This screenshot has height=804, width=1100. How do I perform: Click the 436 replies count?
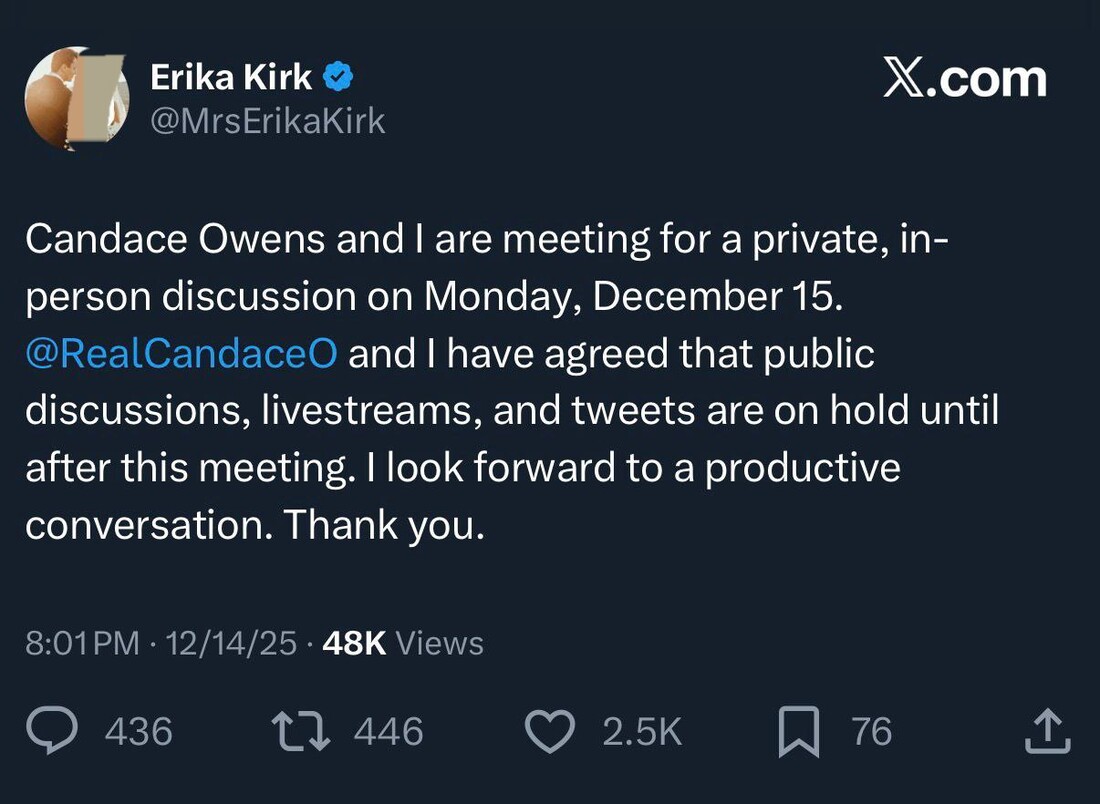click(138, 732)
